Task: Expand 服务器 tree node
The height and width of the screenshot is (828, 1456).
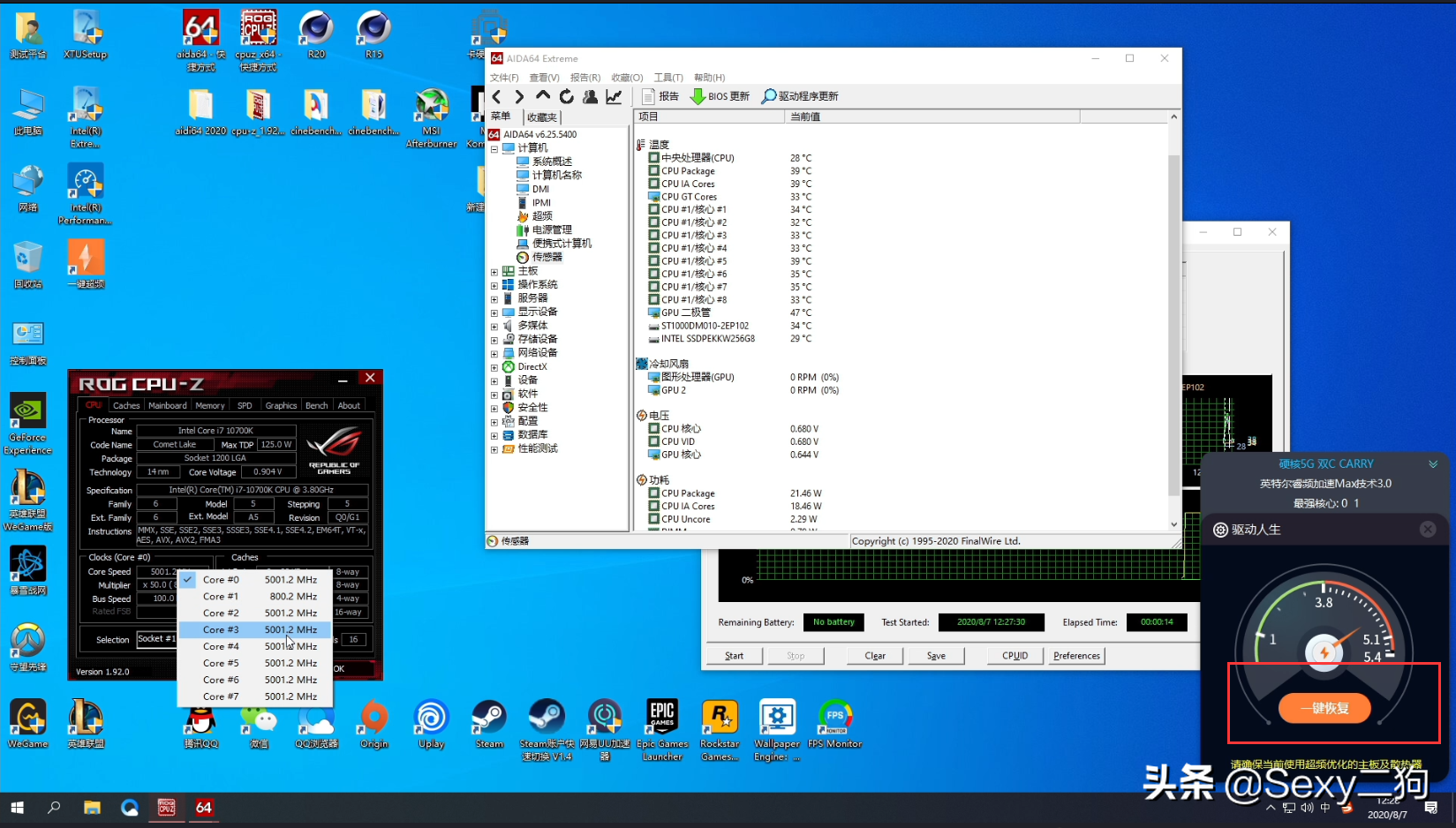Action: 494,299
